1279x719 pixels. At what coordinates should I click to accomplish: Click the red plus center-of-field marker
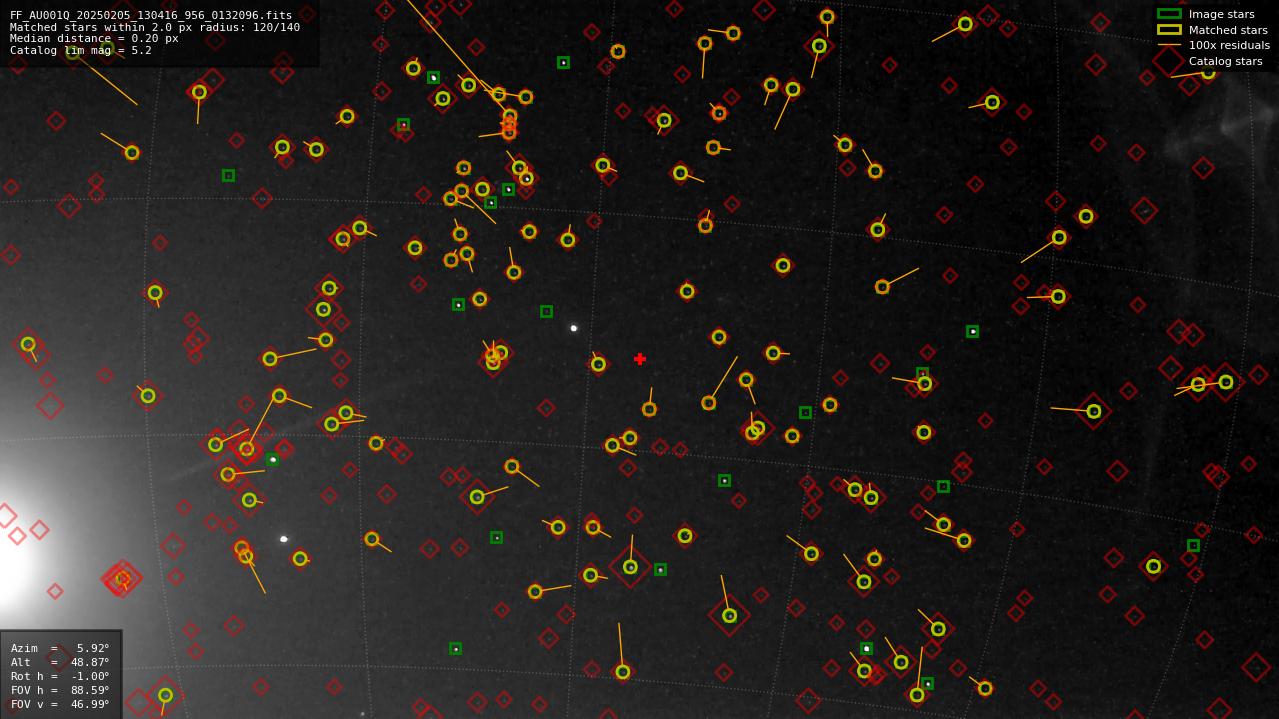click(640, 359)
